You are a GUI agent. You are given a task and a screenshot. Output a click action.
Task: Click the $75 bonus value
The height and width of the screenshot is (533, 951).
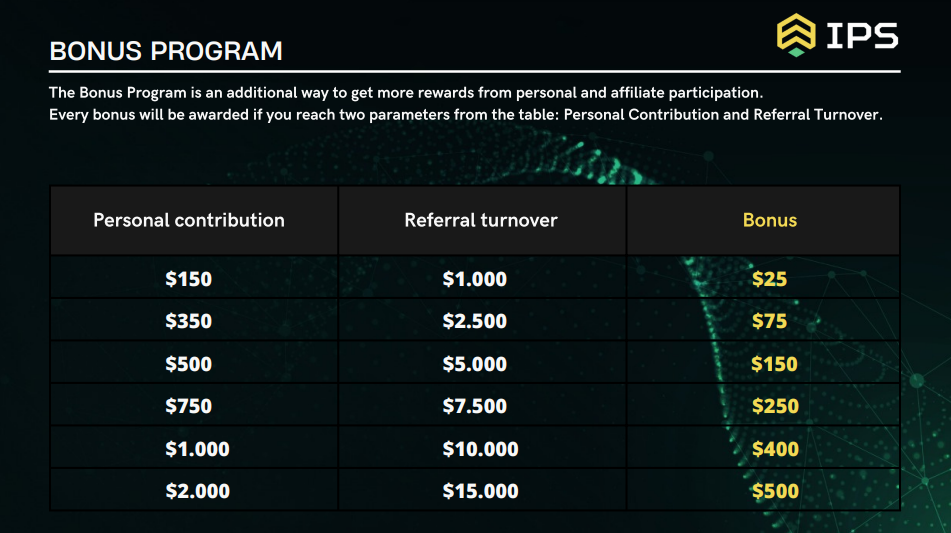click(x=770, y=321)
